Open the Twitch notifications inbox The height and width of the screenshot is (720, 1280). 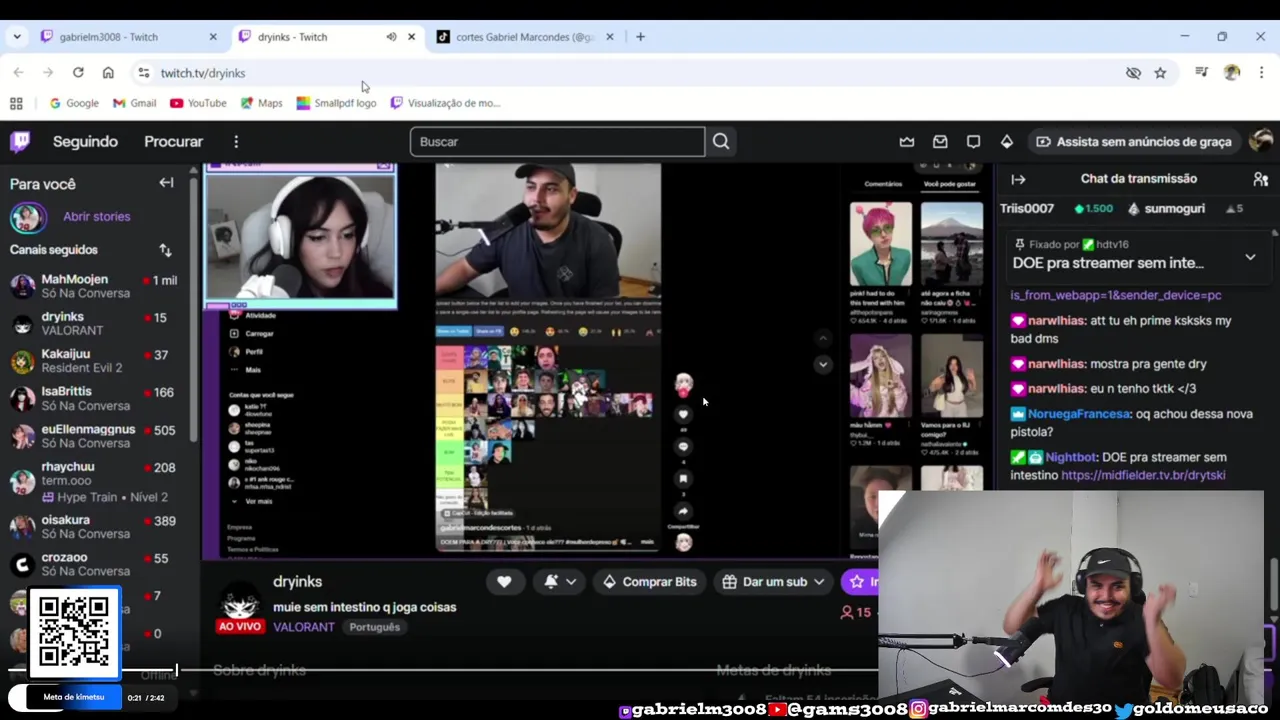click(x=940, y=142)
